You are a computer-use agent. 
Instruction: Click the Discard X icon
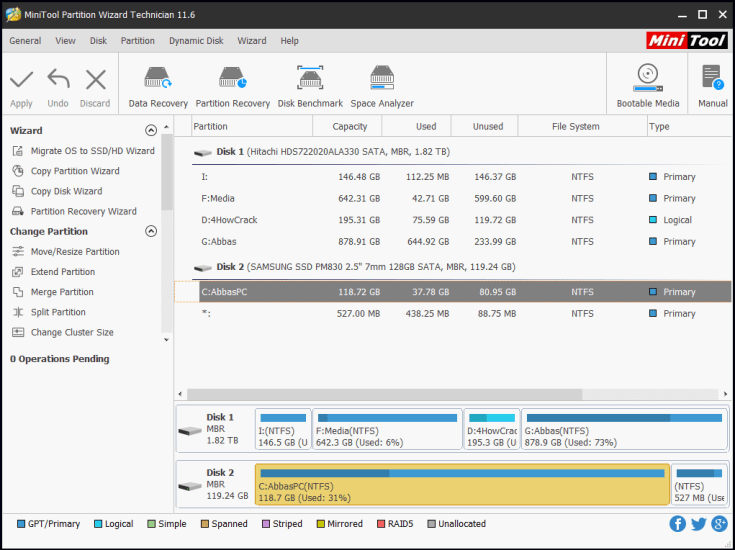coord(96,80)
